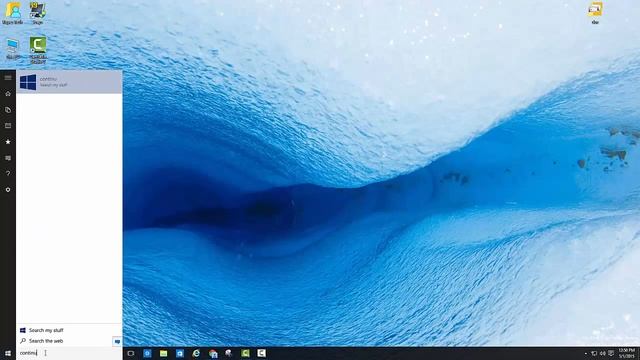This screenshot has height=360, width=640.
Task: Open the taskbar app left of green Camtasia icon
Action: pyautogui.click(x=229, y=353)
